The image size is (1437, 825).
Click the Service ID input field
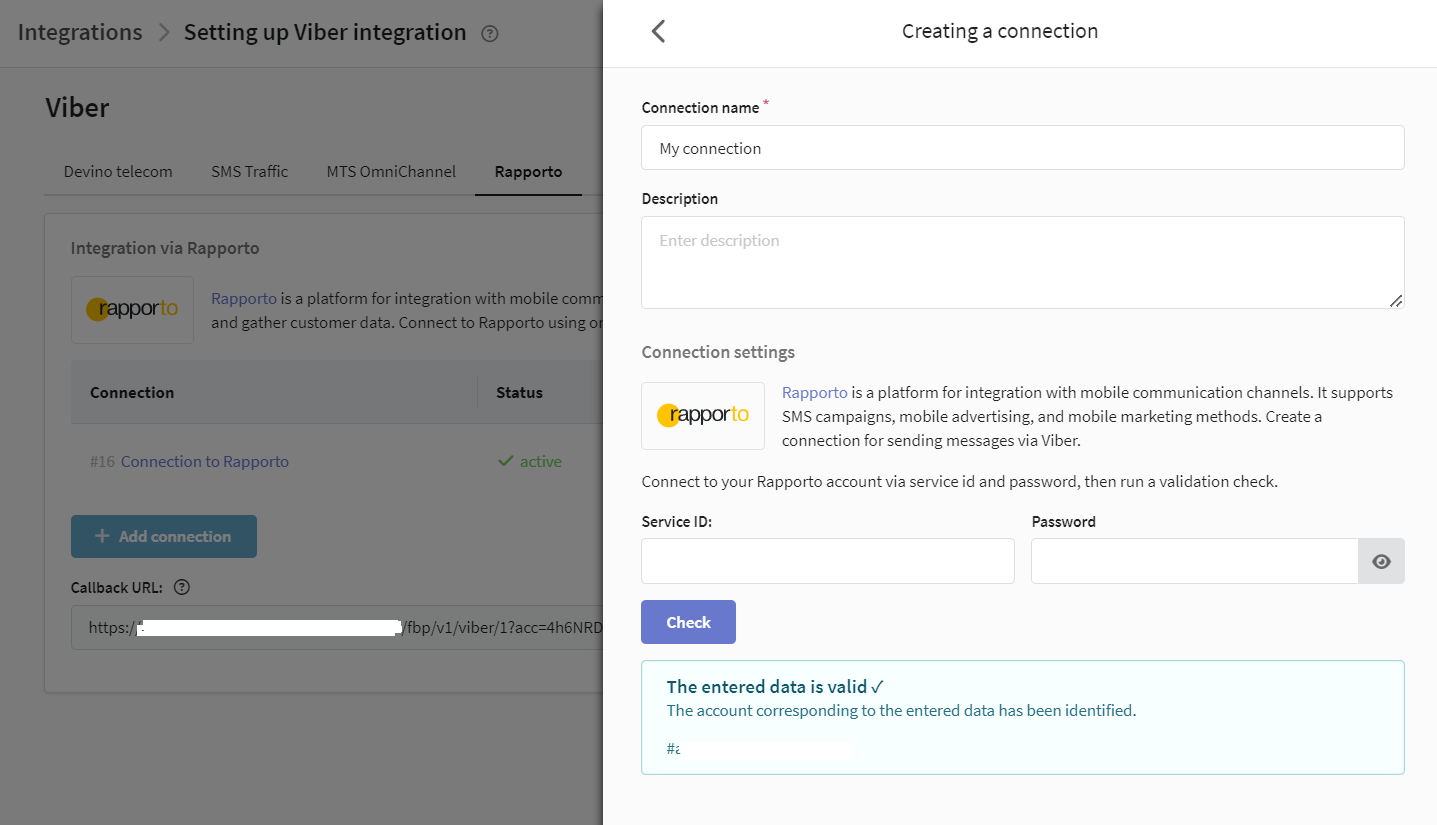click(828, 561)
